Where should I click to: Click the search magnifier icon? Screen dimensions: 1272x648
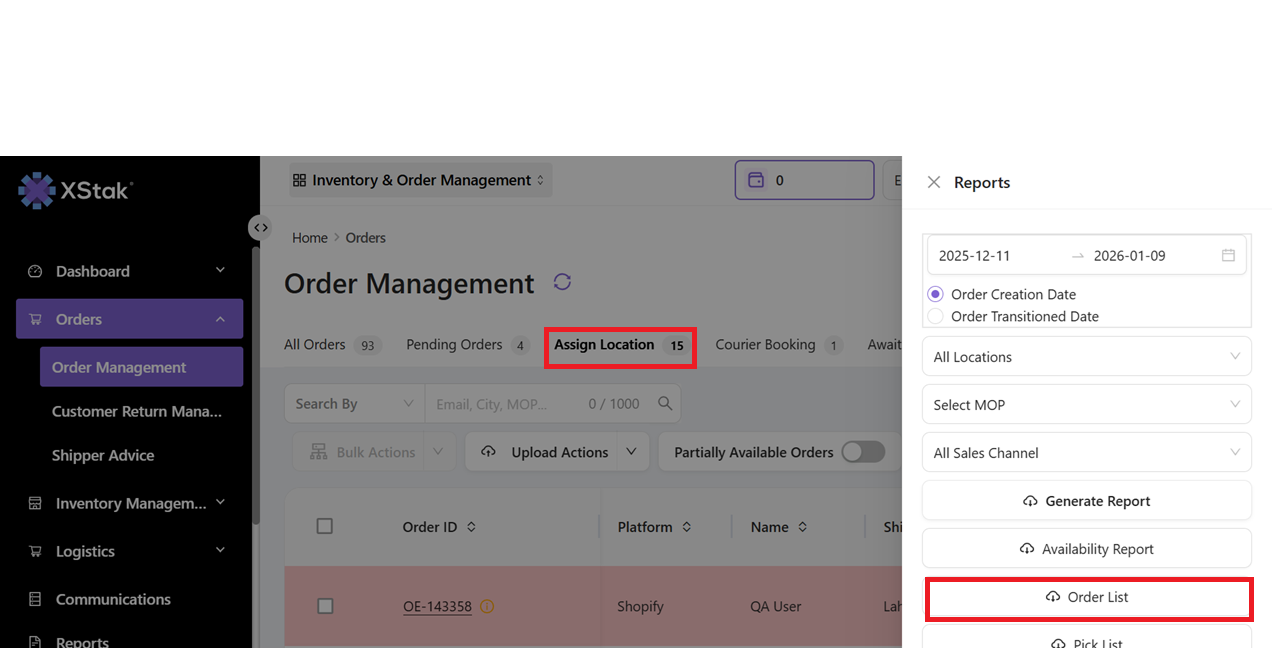[x=665, y=404]
